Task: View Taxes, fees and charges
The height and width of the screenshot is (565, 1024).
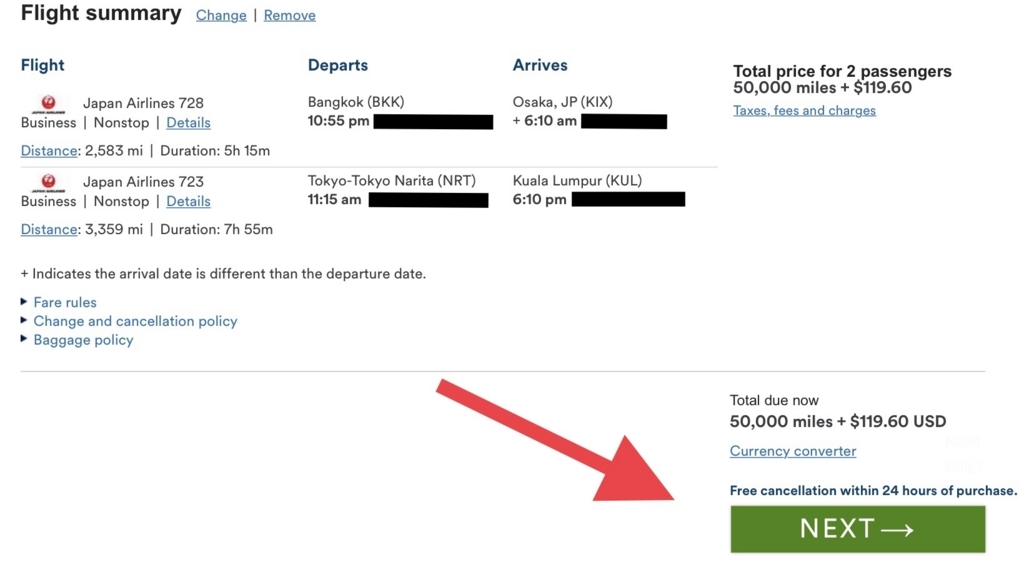Action: click(x=804, y=110)
